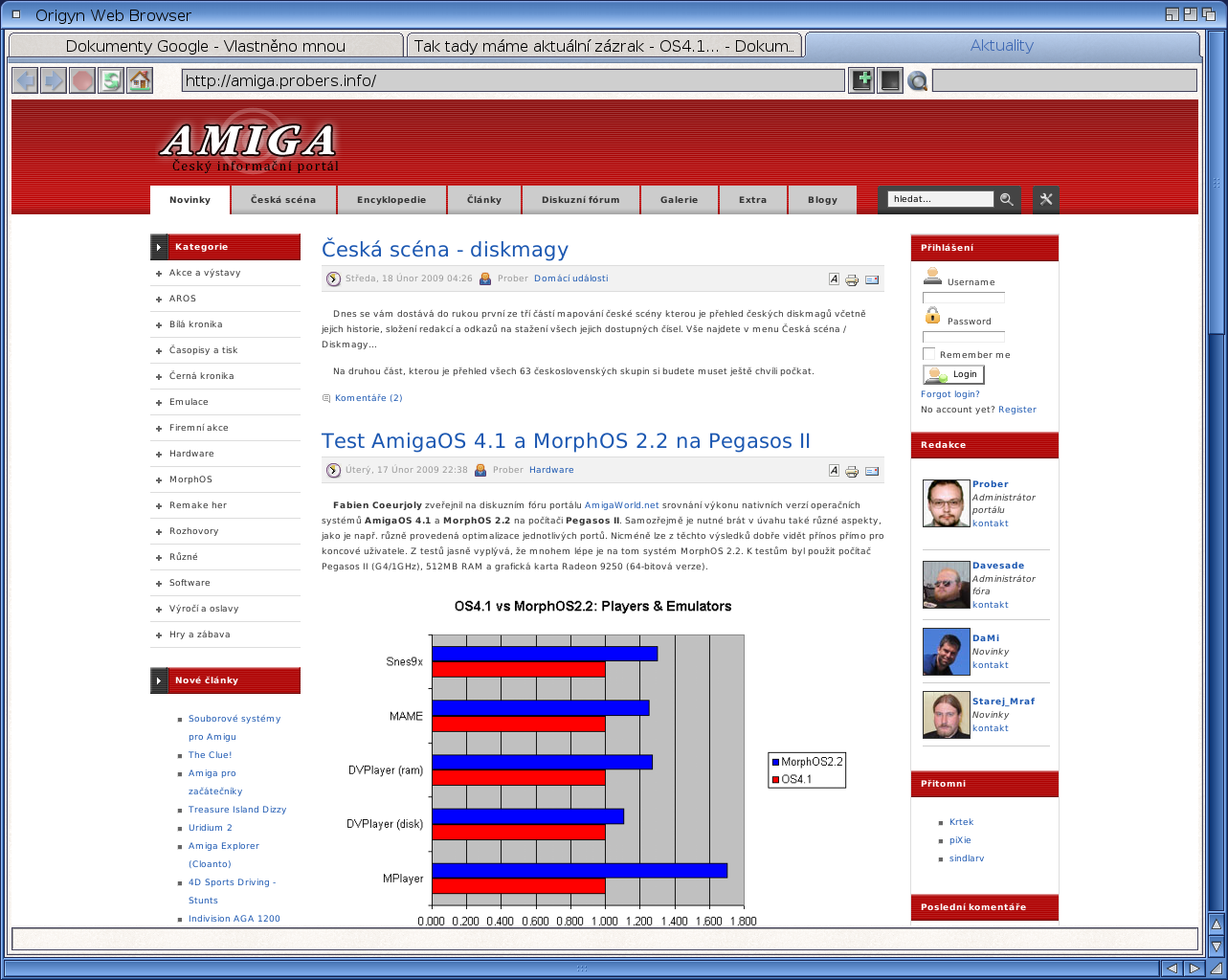Open the Komentáře (2) link
Image resolution: width=1228 pixels, height=980 pixels.
click(x=368, y=398)
